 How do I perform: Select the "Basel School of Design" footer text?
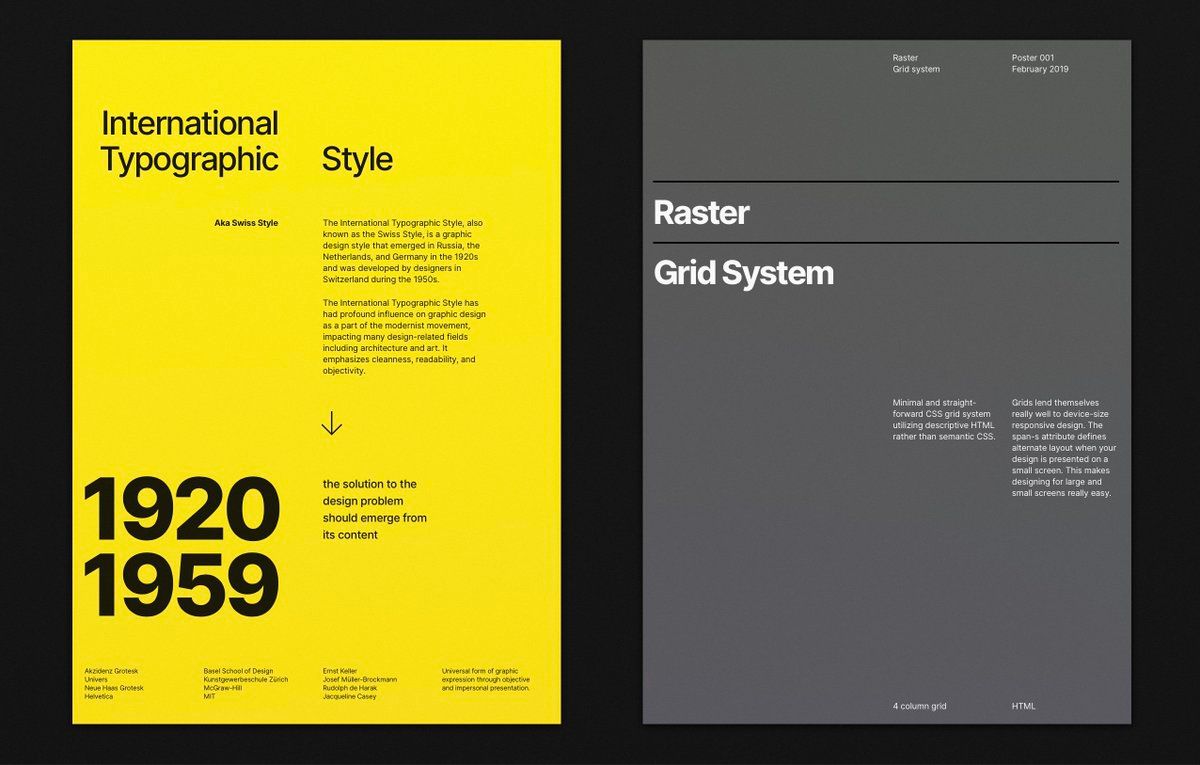tap(238, 671)
